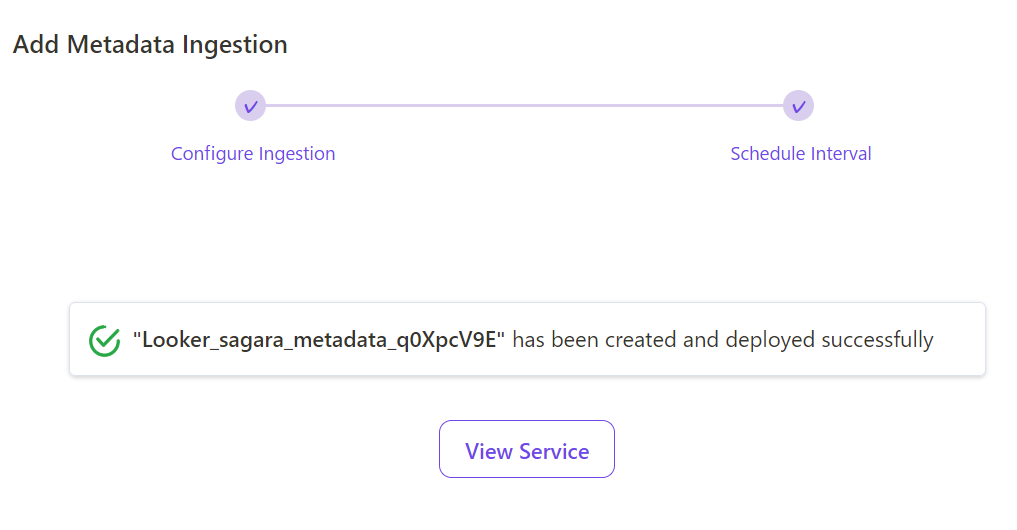Click the word "Interval" in the second step label
The image size is (1017, 530).
[841, 154]
